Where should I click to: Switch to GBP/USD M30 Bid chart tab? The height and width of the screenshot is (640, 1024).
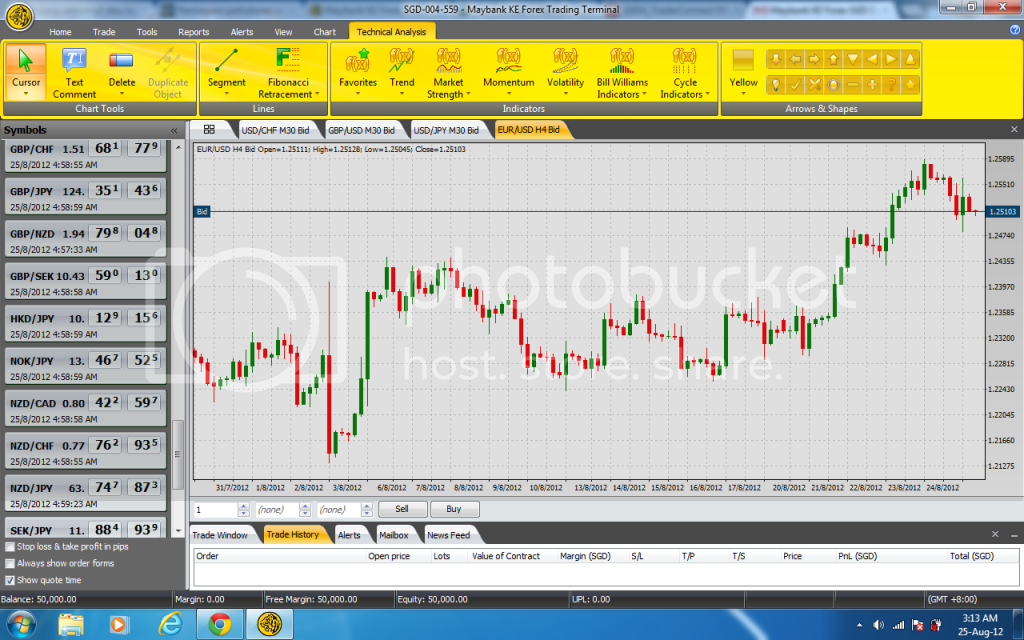361,130
